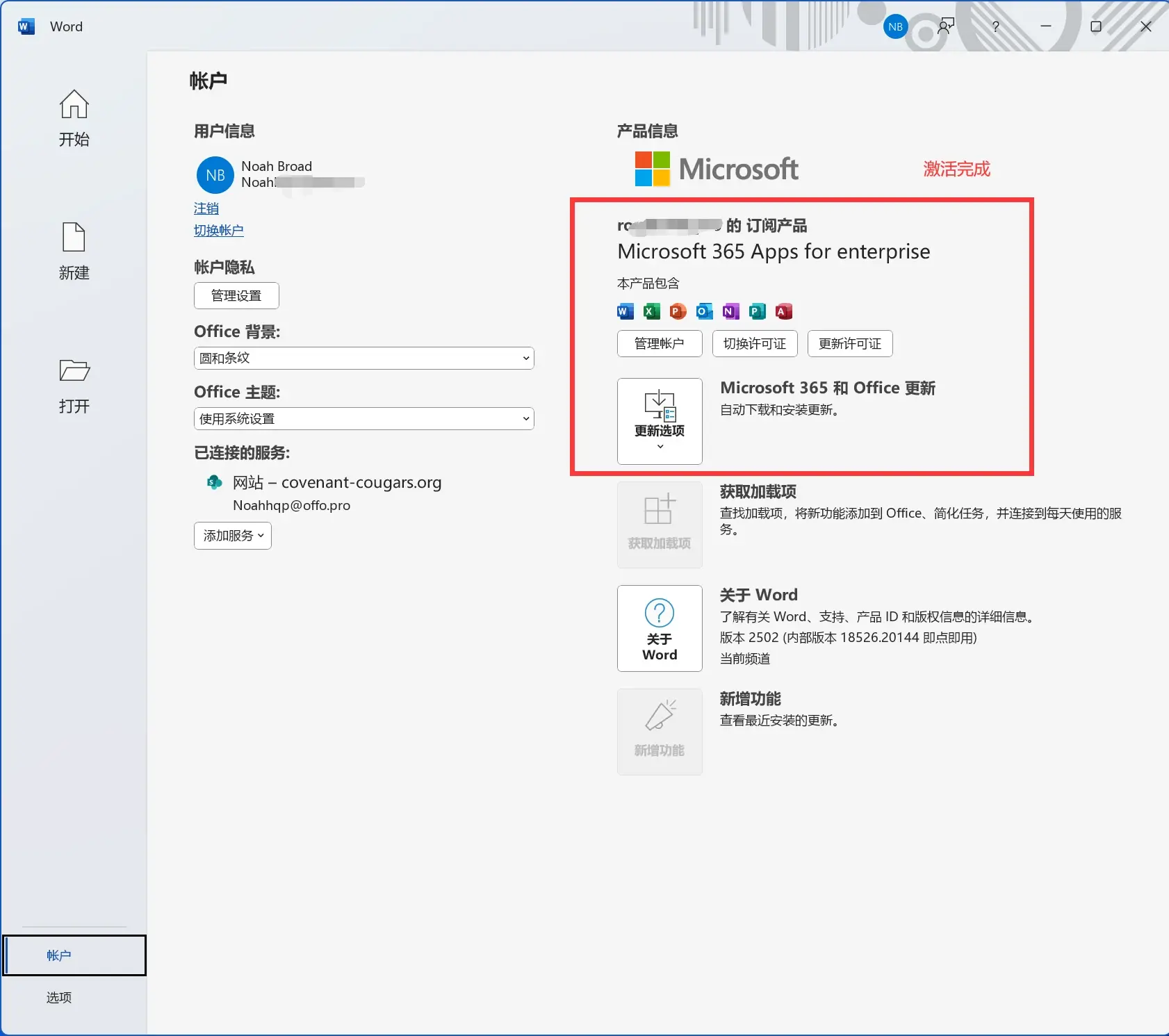The width and height of the screenshot is (1169, 1036).
Task: Open the Office 背景 dropdown
Action: coord(363,358)
